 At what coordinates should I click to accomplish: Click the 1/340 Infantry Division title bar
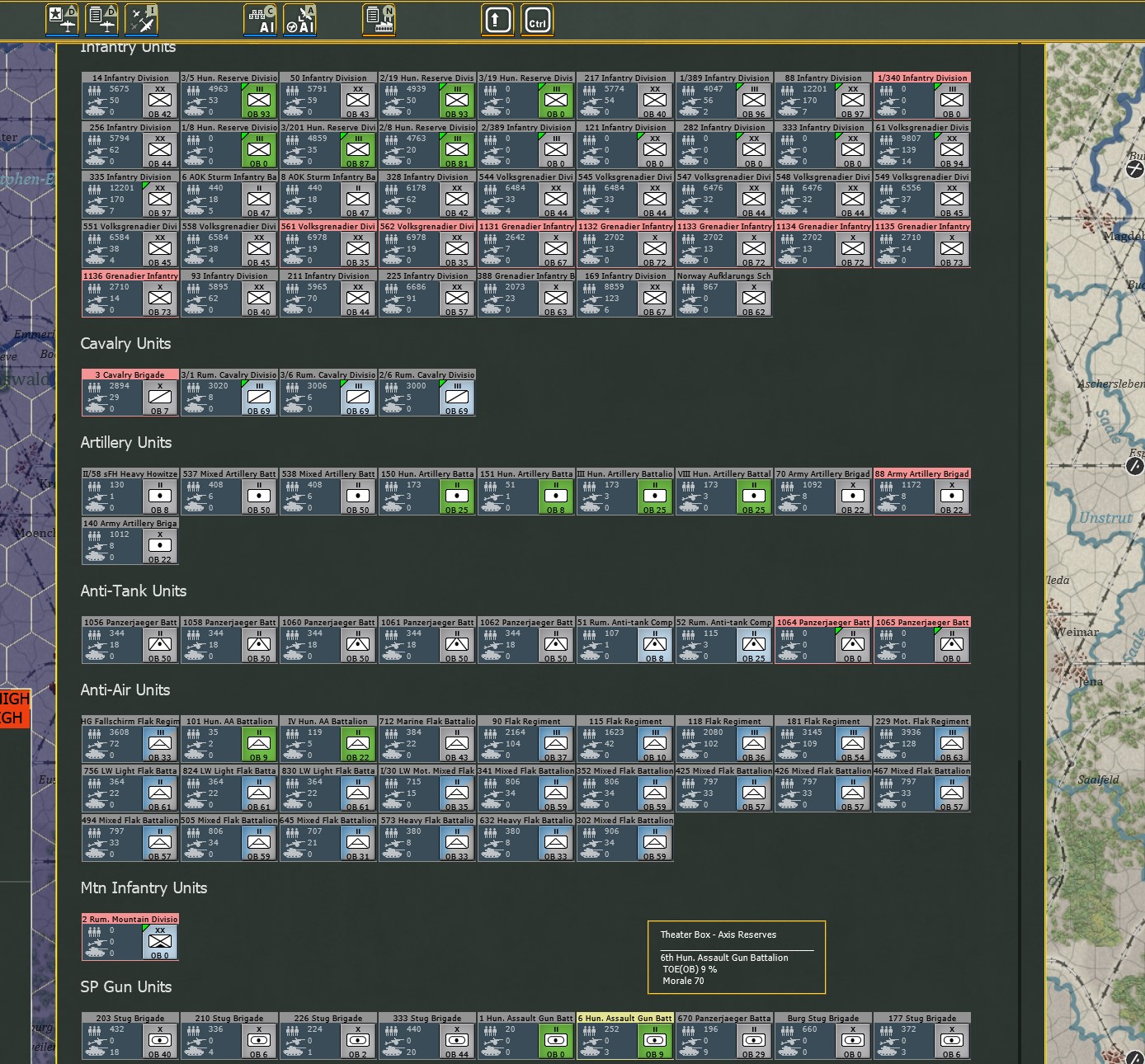pos(922,78)
